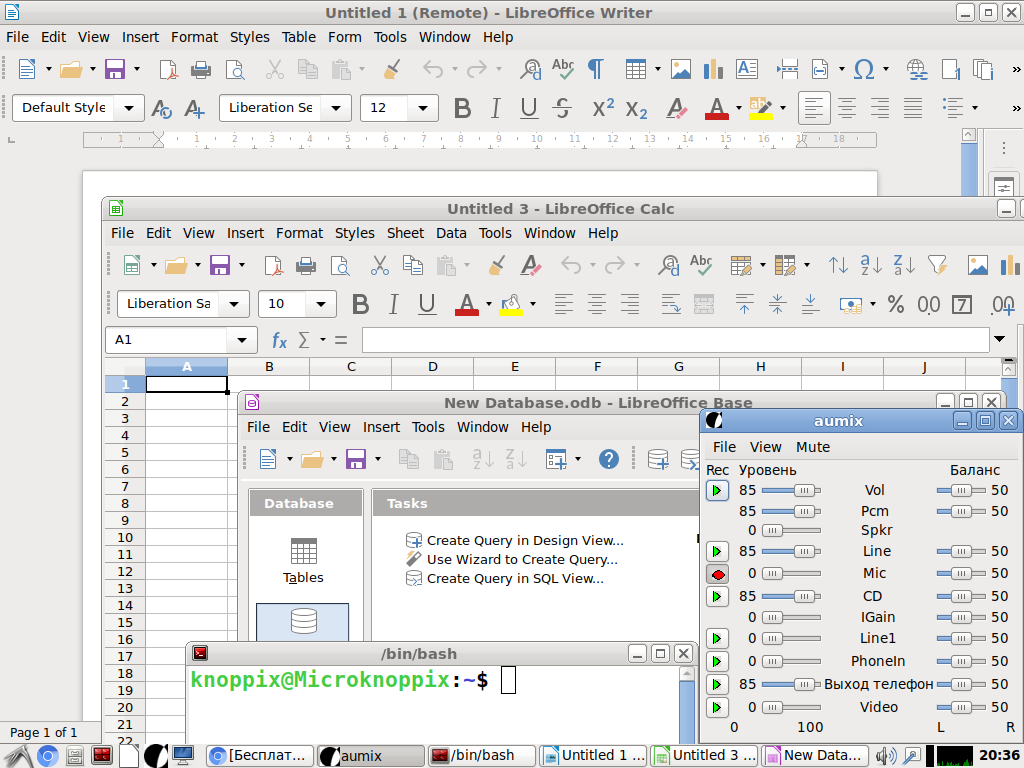Screen dimensions: 1024x768
Task: Toggle CD play button in aumix
Action: tap(717, 596)
